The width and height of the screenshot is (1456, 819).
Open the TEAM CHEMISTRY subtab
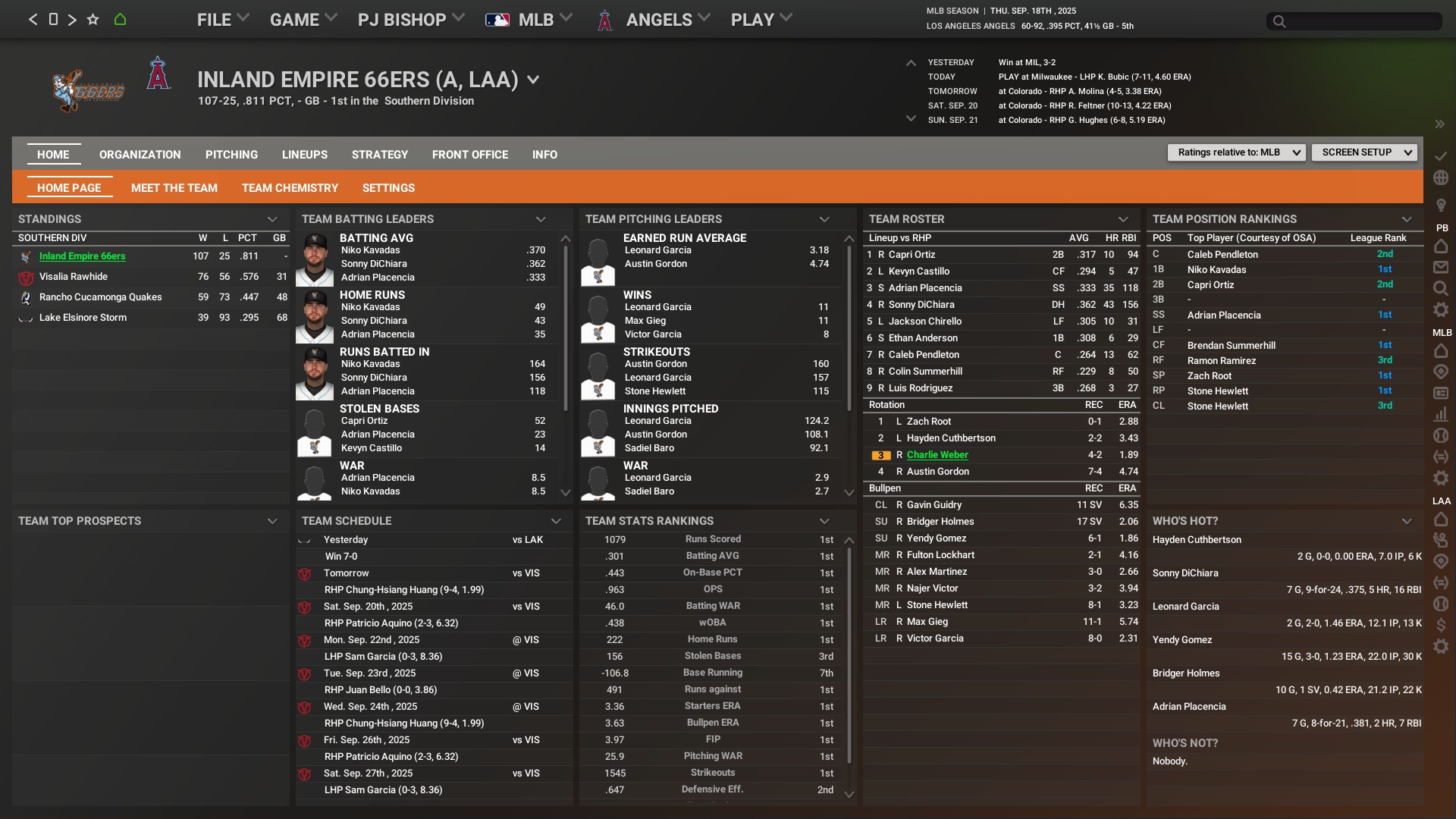[x=290, y=188]
